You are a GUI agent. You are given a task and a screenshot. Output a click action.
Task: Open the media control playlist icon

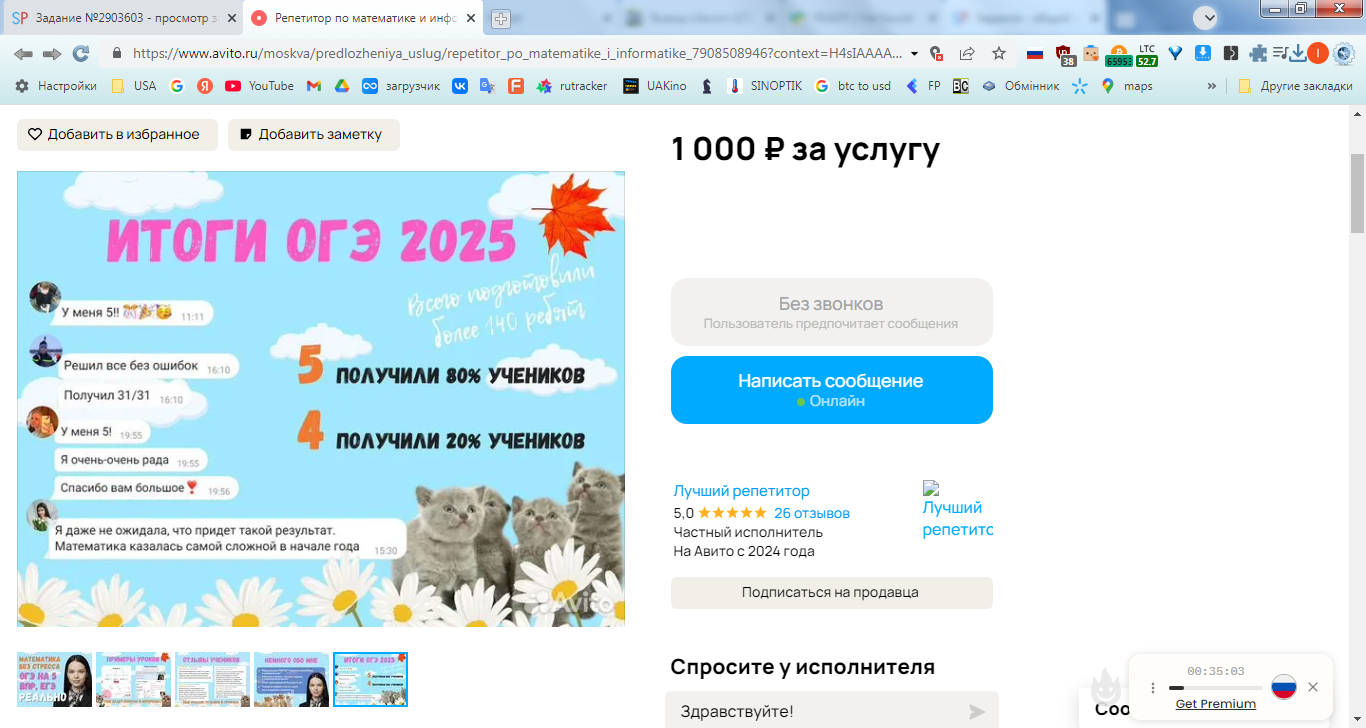[1280, 54]
